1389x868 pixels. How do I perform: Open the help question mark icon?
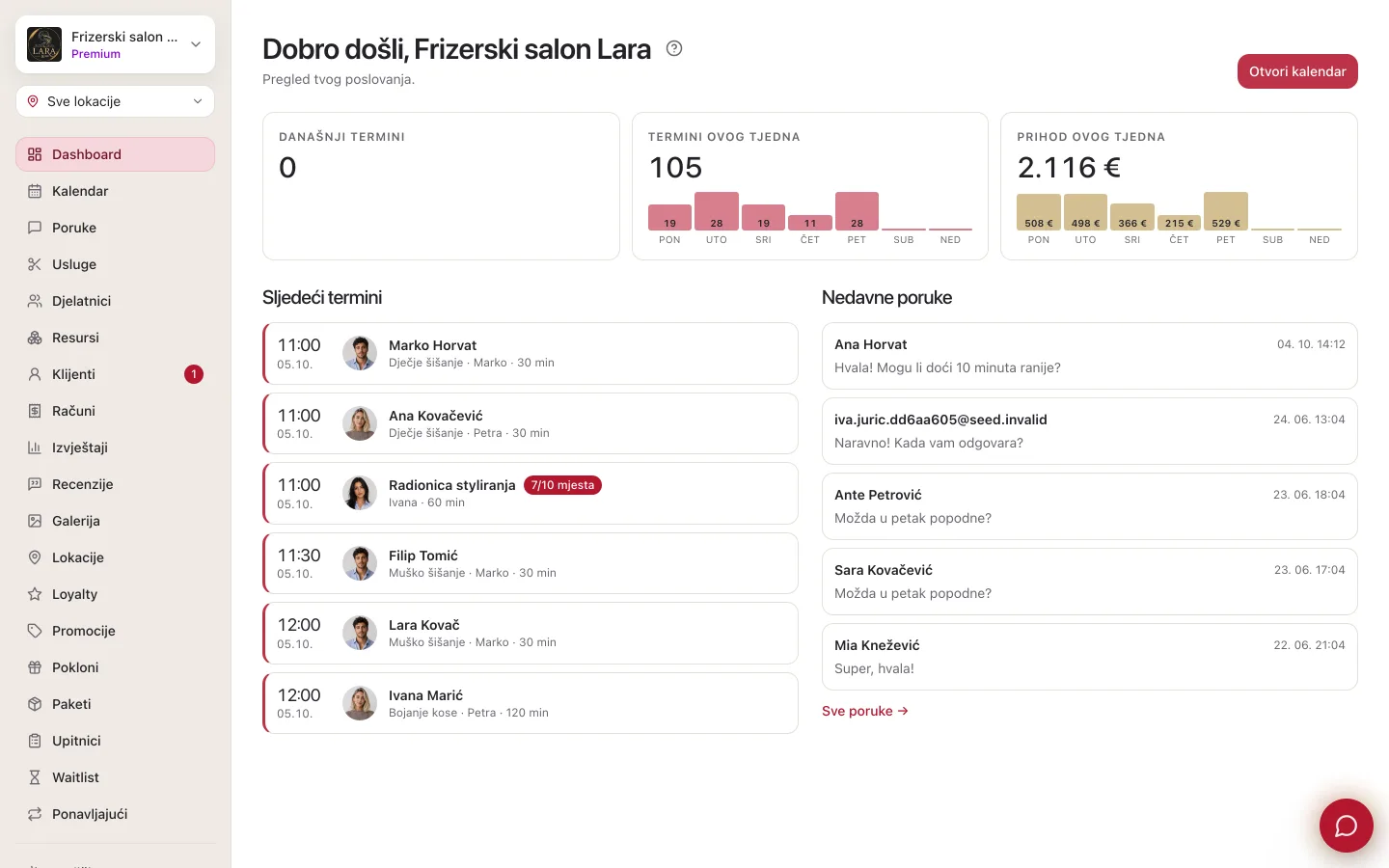pyautogui.click(x=674, y=48)
